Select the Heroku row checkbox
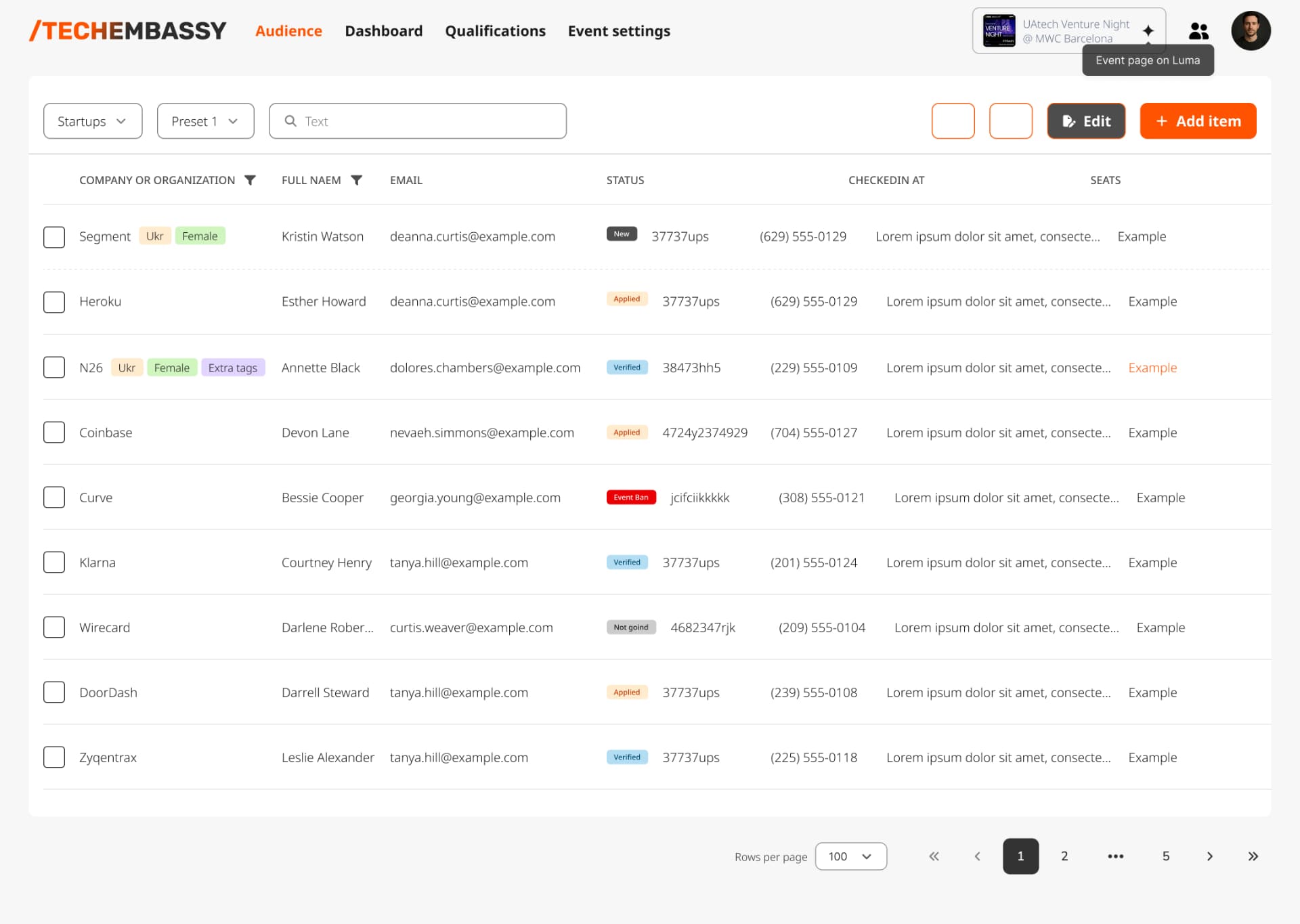Screen dimensions: 1300x924 (x=54, y=302)
